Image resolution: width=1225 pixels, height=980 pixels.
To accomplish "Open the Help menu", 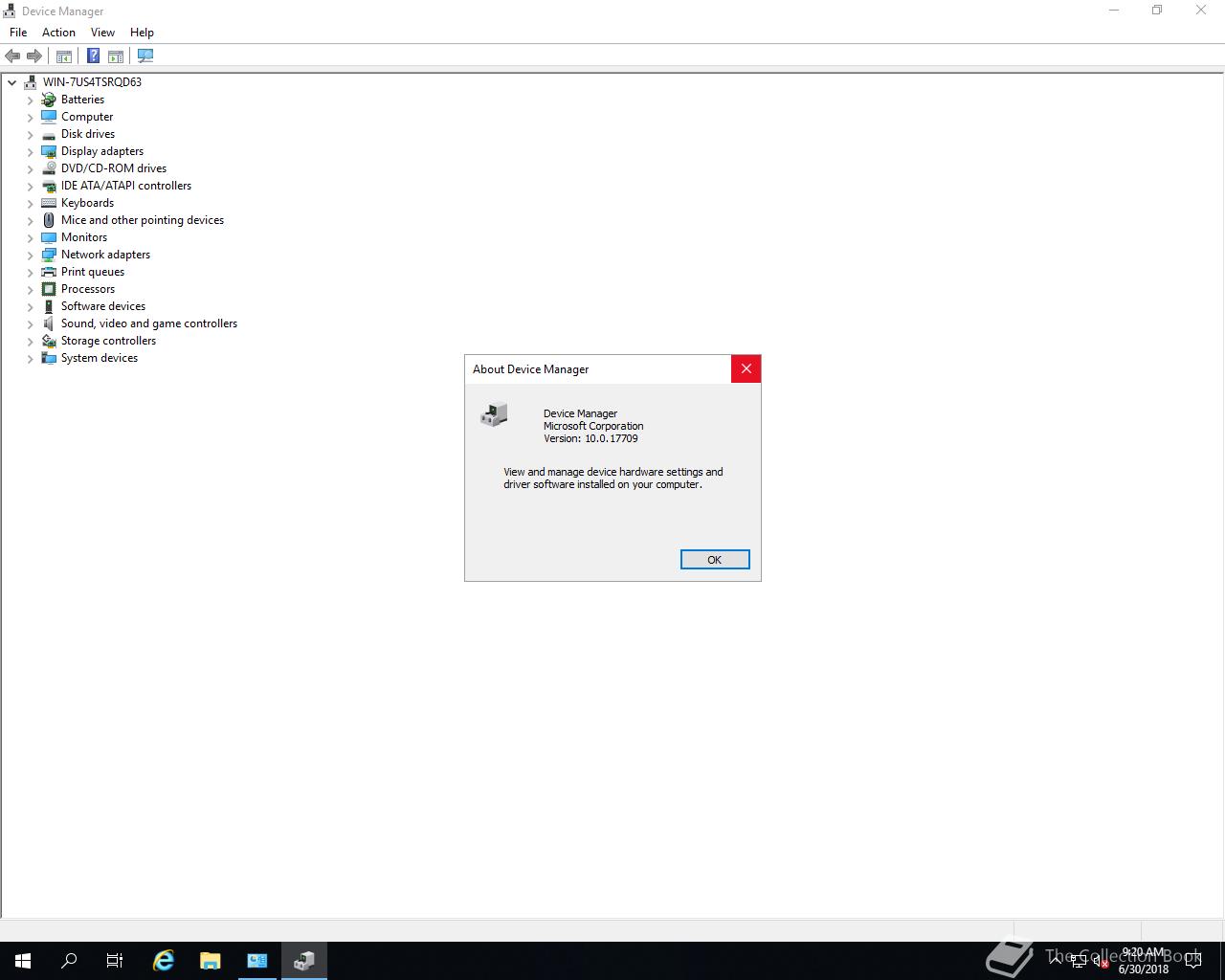I will pyautogui.click(x=142, y=33).
